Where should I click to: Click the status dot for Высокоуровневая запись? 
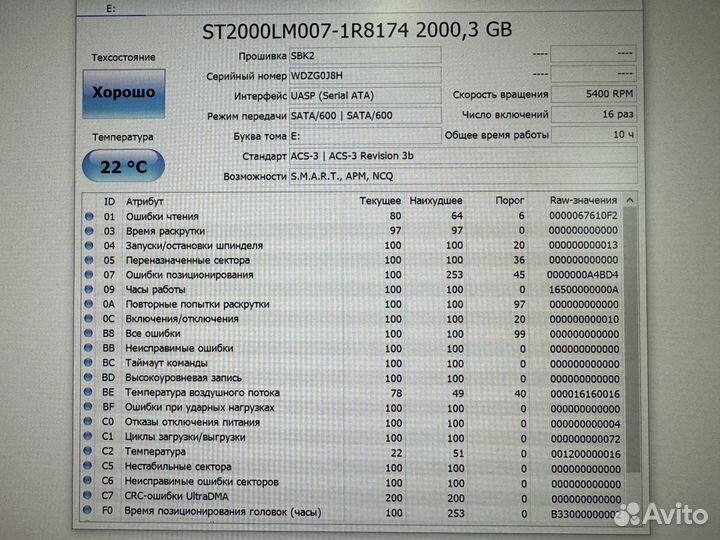click(x=88, y=377)
